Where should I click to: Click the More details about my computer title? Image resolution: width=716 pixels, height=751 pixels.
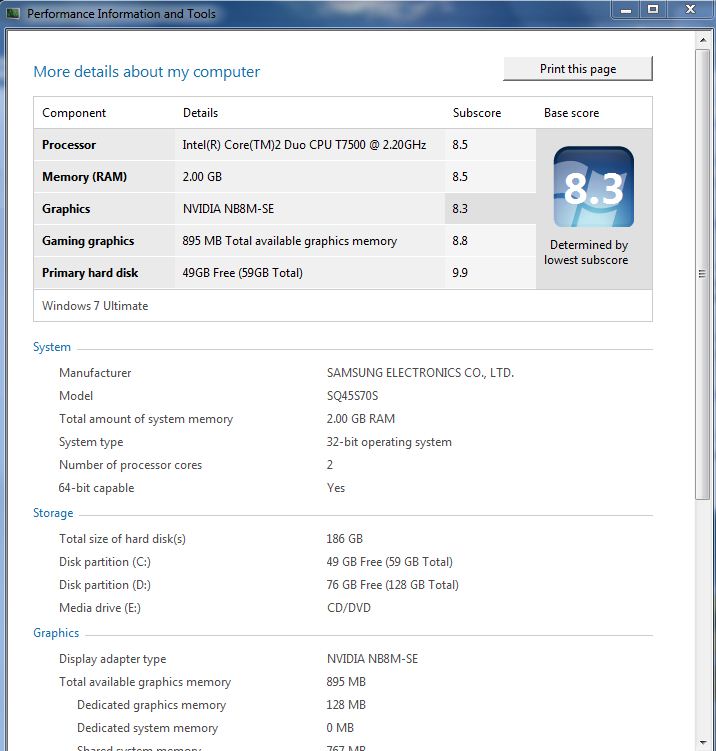pos(147,72)
